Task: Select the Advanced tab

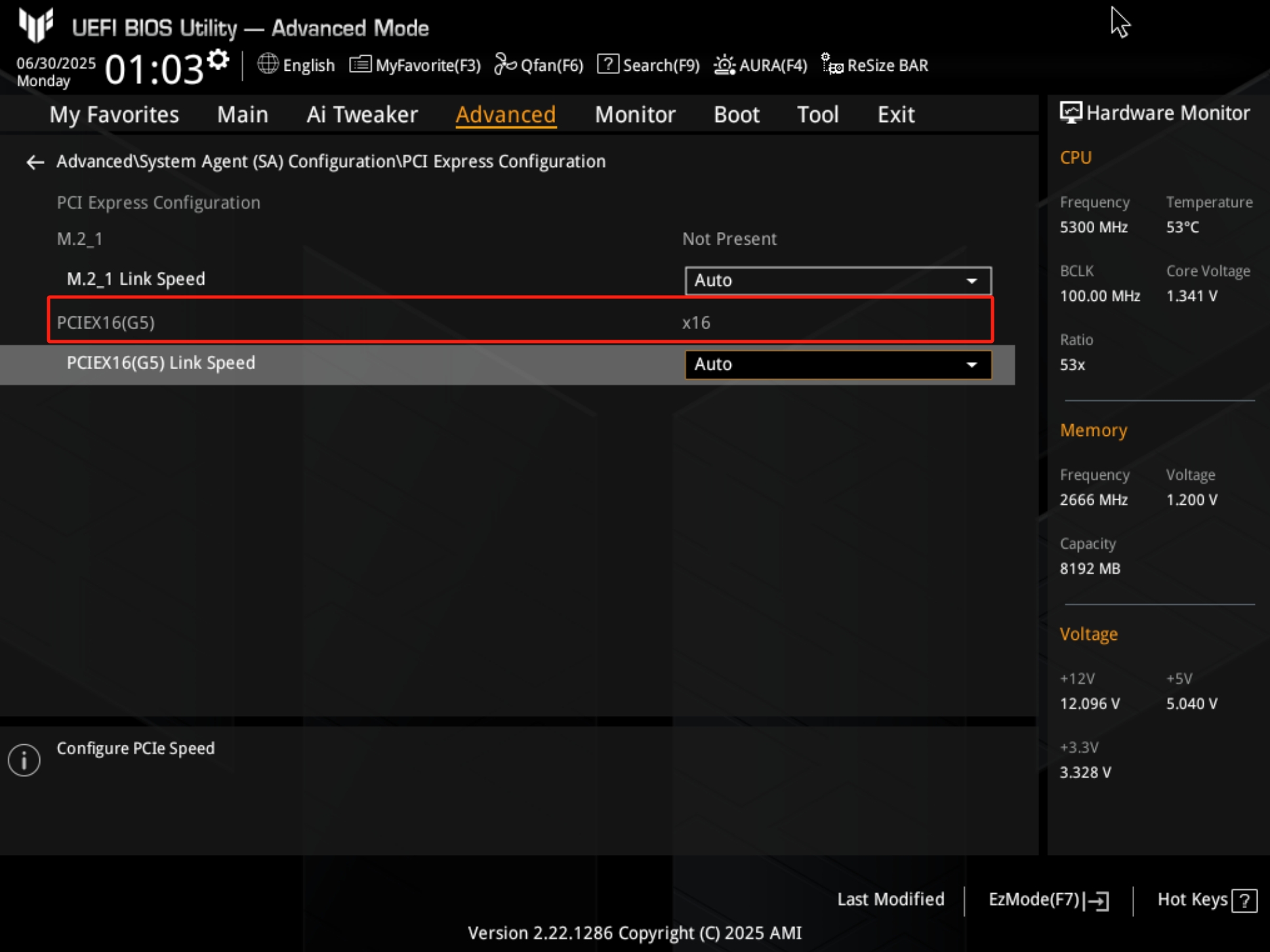Action: pos(506,115)
